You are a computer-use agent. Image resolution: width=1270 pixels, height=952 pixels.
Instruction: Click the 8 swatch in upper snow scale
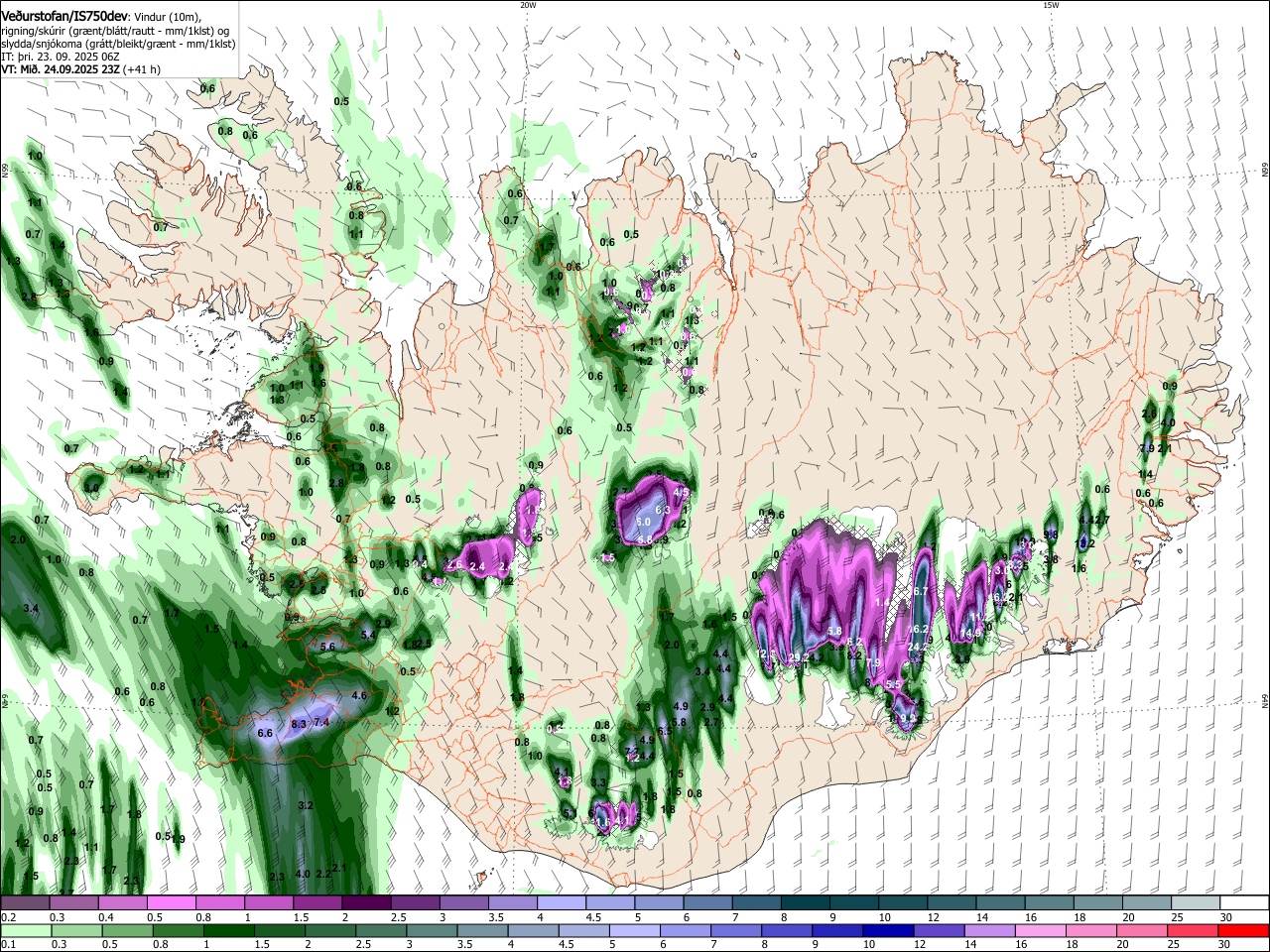click(806, 903)
